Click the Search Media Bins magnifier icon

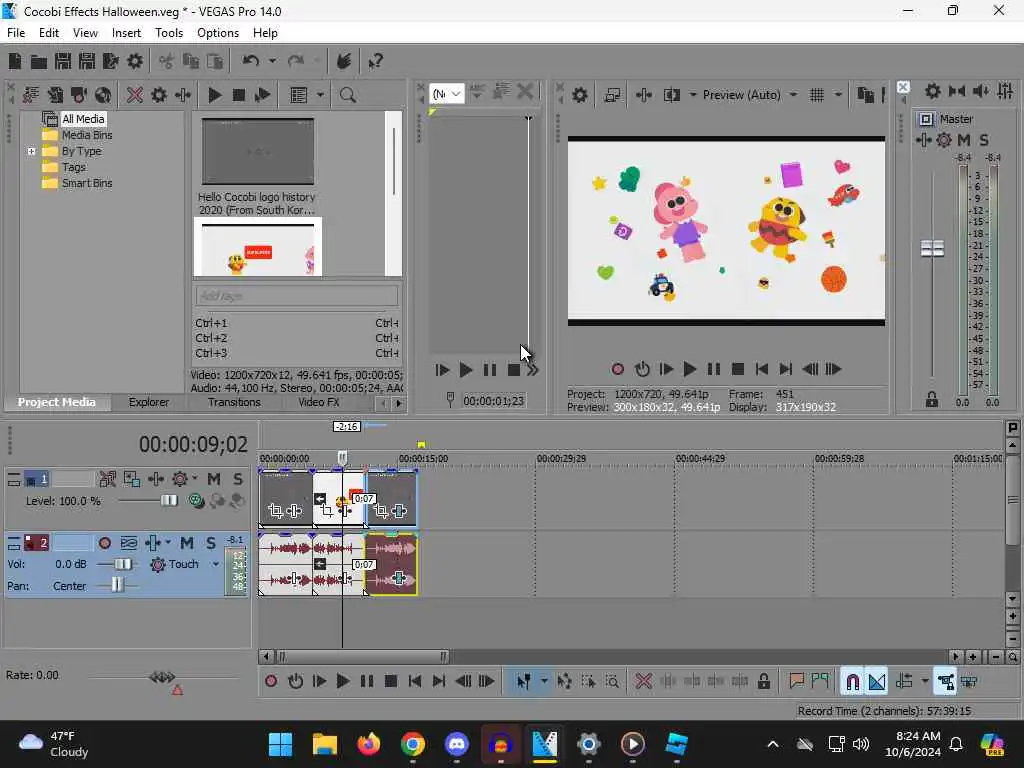(x=347, y=95)
